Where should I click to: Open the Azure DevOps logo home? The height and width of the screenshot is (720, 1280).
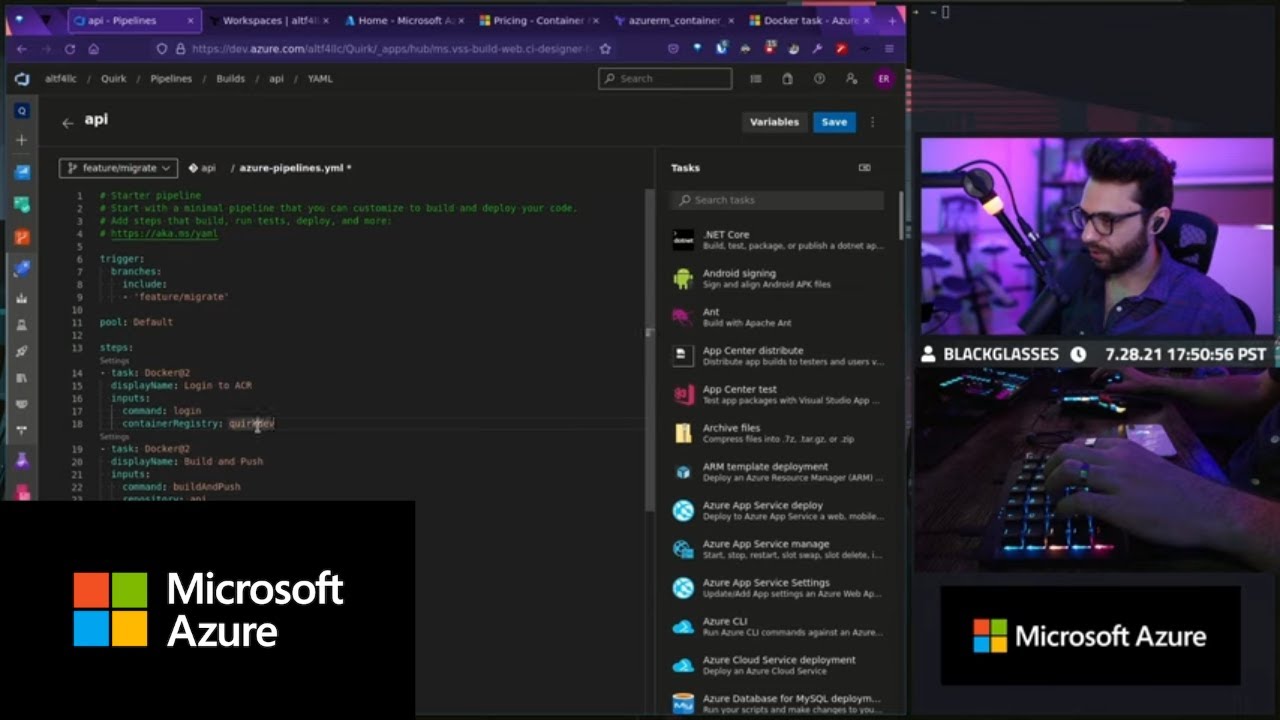(22, 79)
